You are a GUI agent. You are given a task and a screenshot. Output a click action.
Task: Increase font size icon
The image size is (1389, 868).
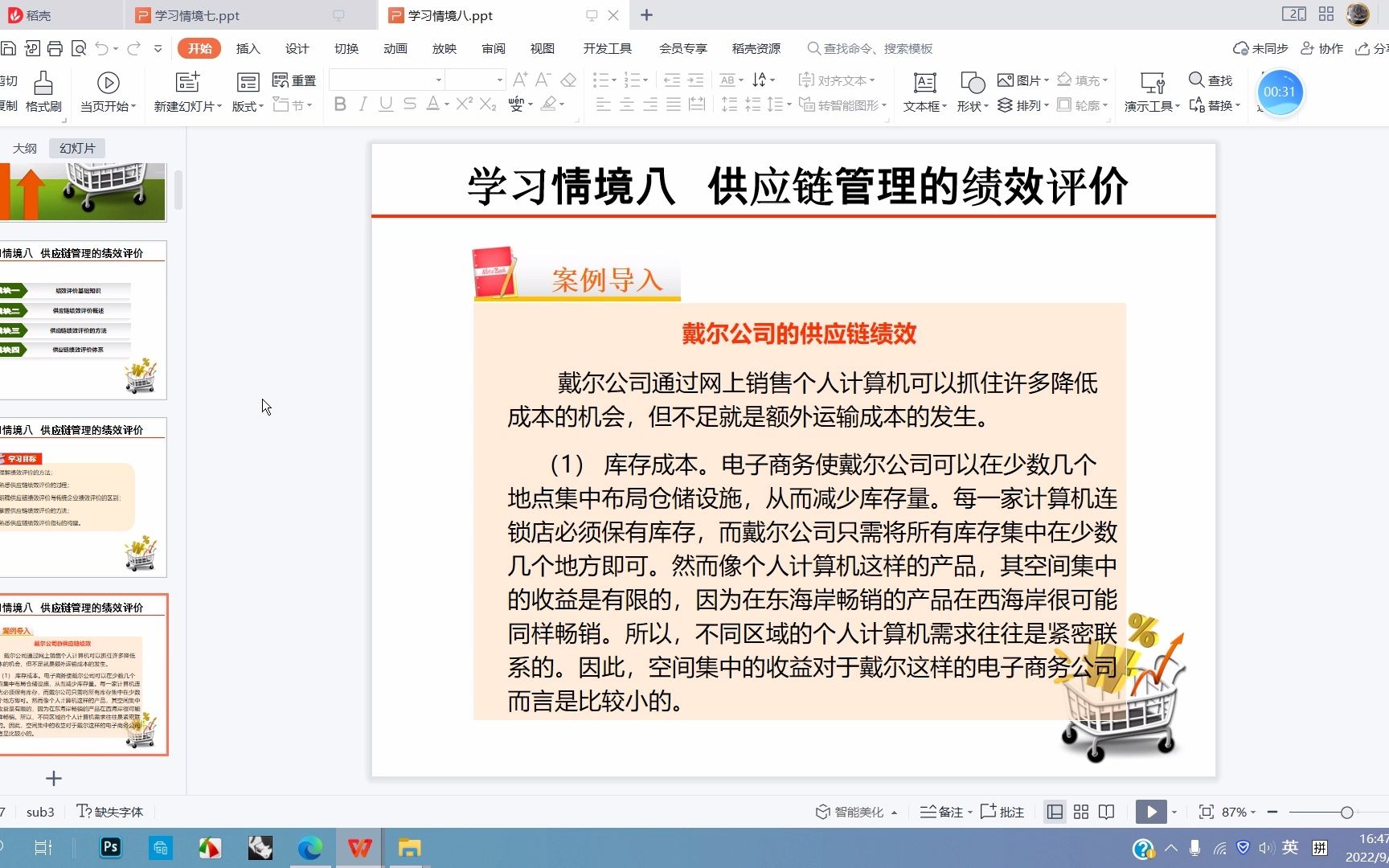coord(520,80)
